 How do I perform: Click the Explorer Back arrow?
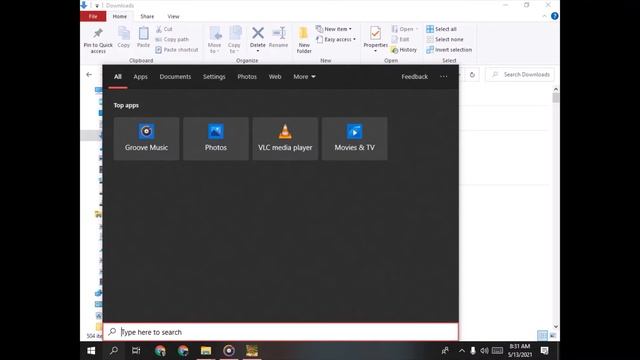(x=89, y=75)
